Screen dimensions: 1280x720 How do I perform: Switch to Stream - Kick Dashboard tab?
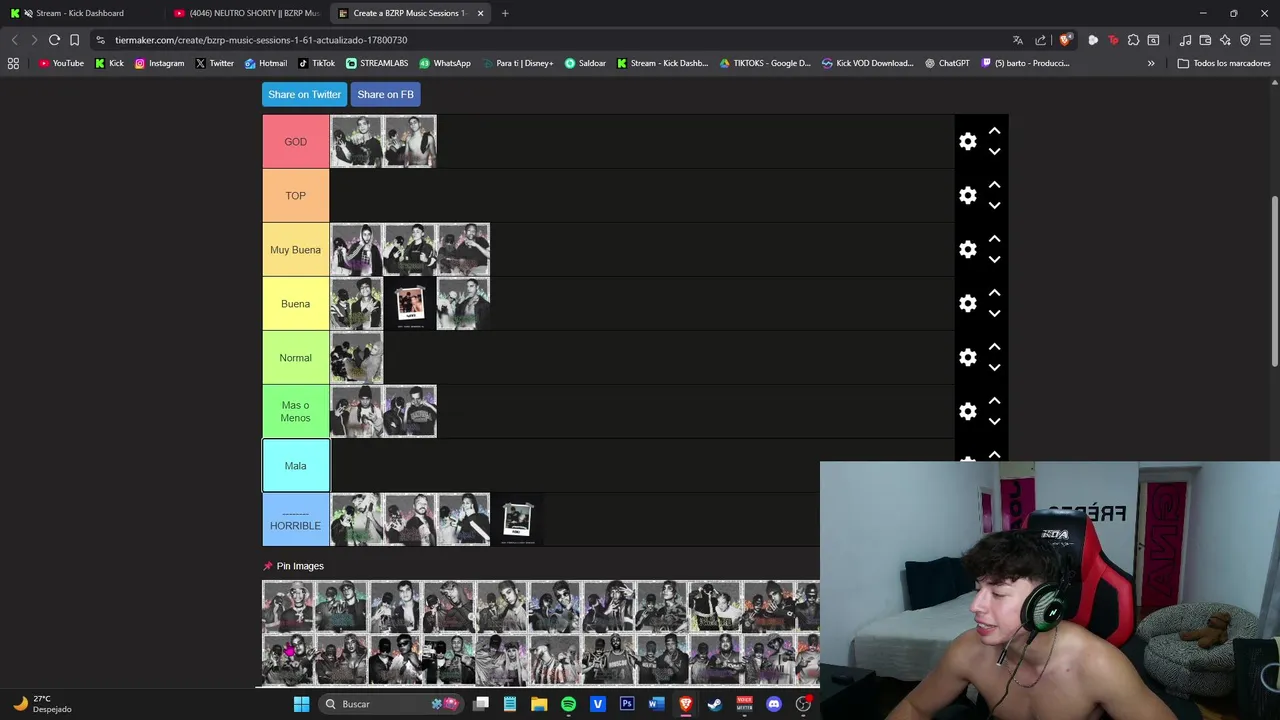[x=80, y=13]
